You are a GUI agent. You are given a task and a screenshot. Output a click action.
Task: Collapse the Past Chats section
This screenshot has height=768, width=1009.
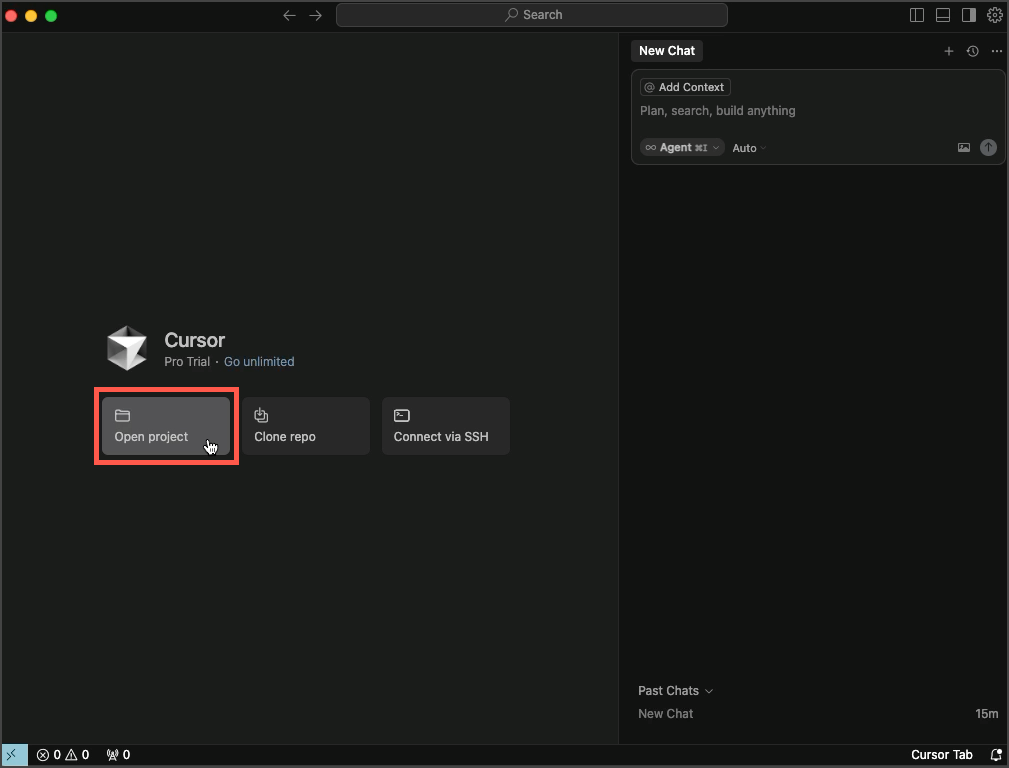(x=675, y=691)
